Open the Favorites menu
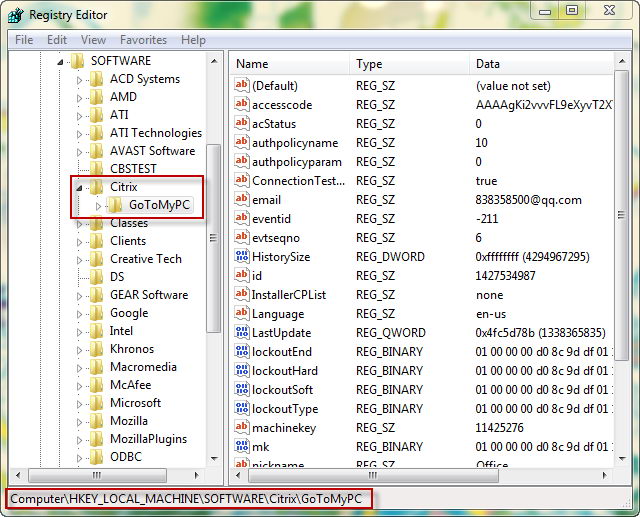Screen dimensions: 640x517 click(143, 40)
